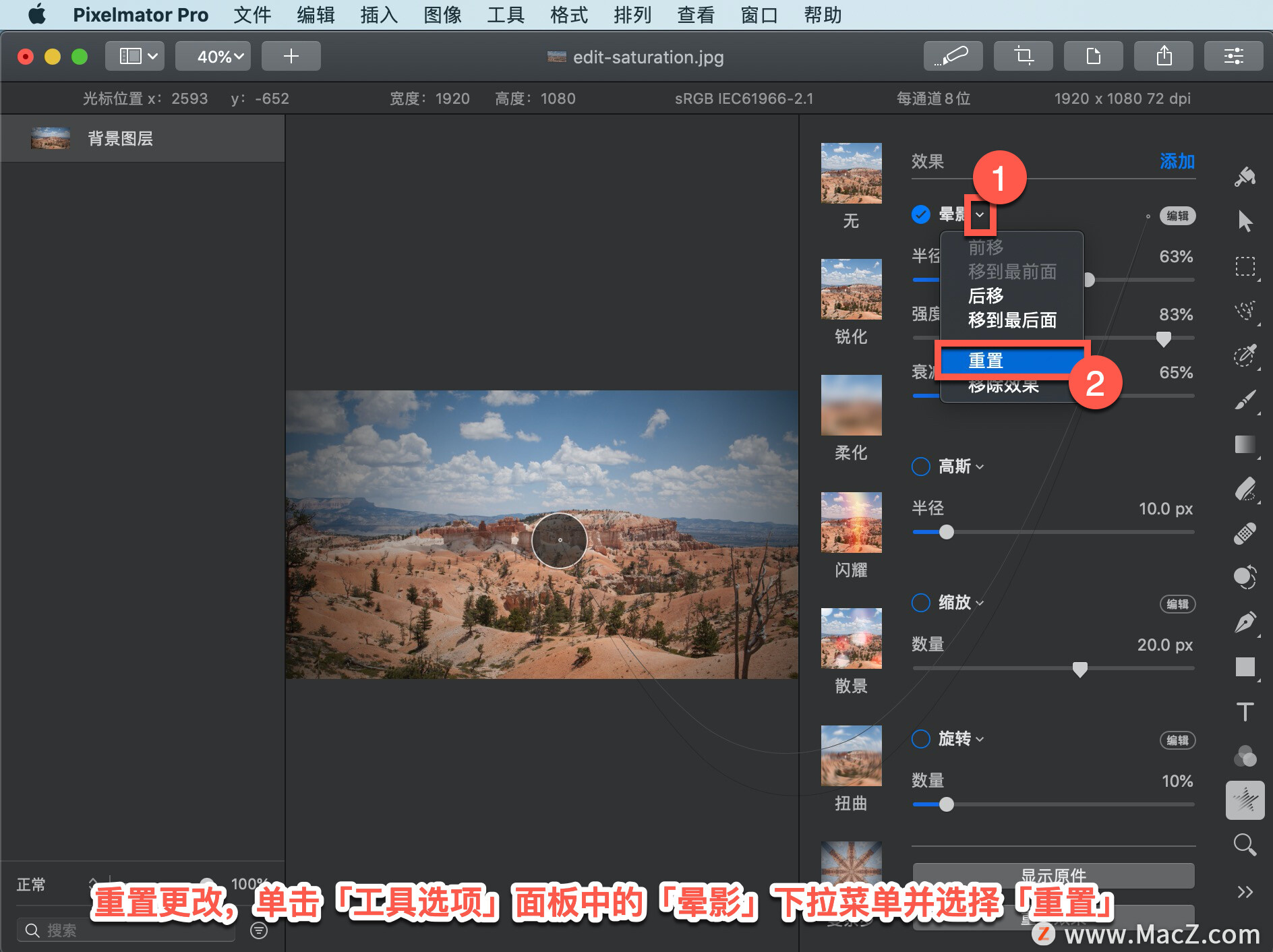Select the Quick selection tool
Viewport: 1273px width, 952px height.
click(x=1245, y=311)
